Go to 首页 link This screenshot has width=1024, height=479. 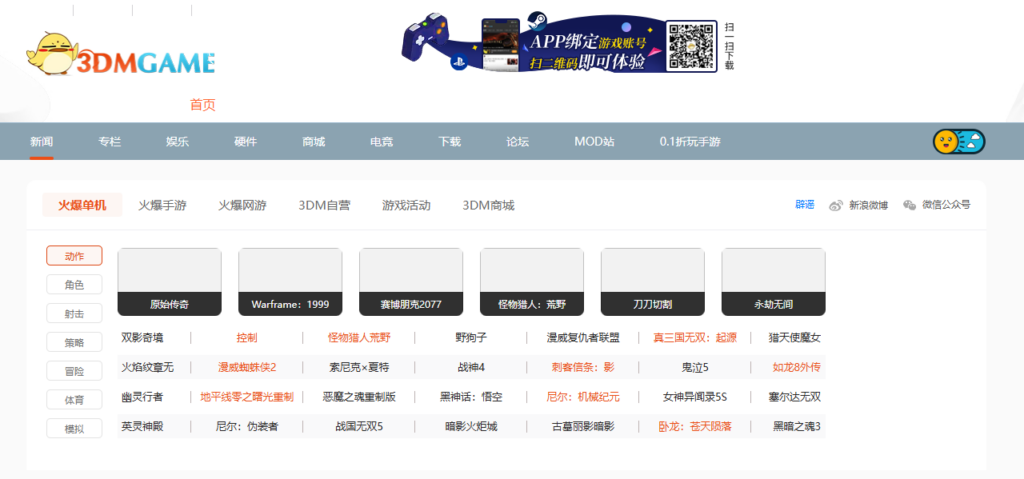click(x=202, y=105)
